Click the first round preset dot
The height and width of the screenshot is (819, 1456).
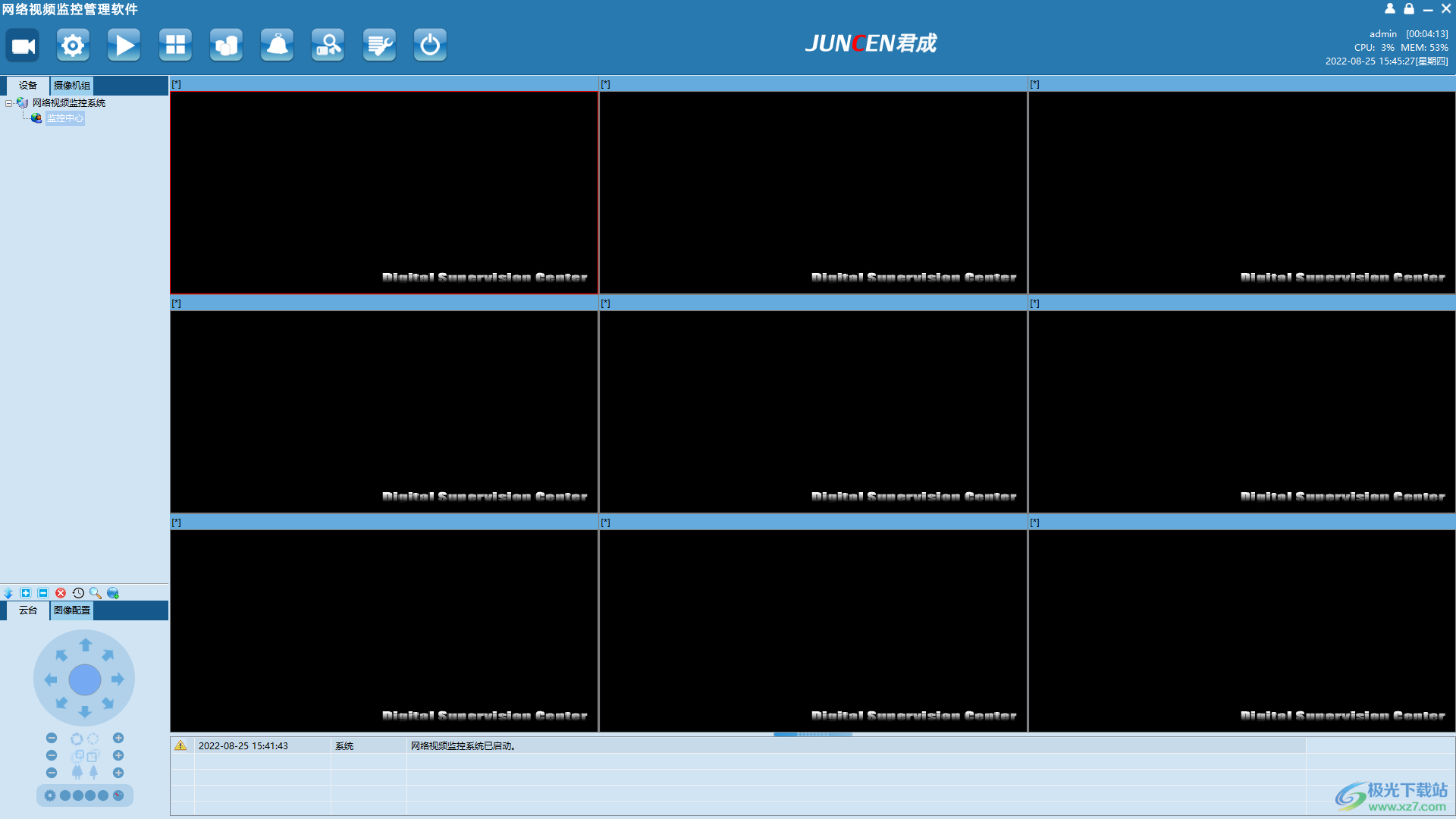pos(65,795)
